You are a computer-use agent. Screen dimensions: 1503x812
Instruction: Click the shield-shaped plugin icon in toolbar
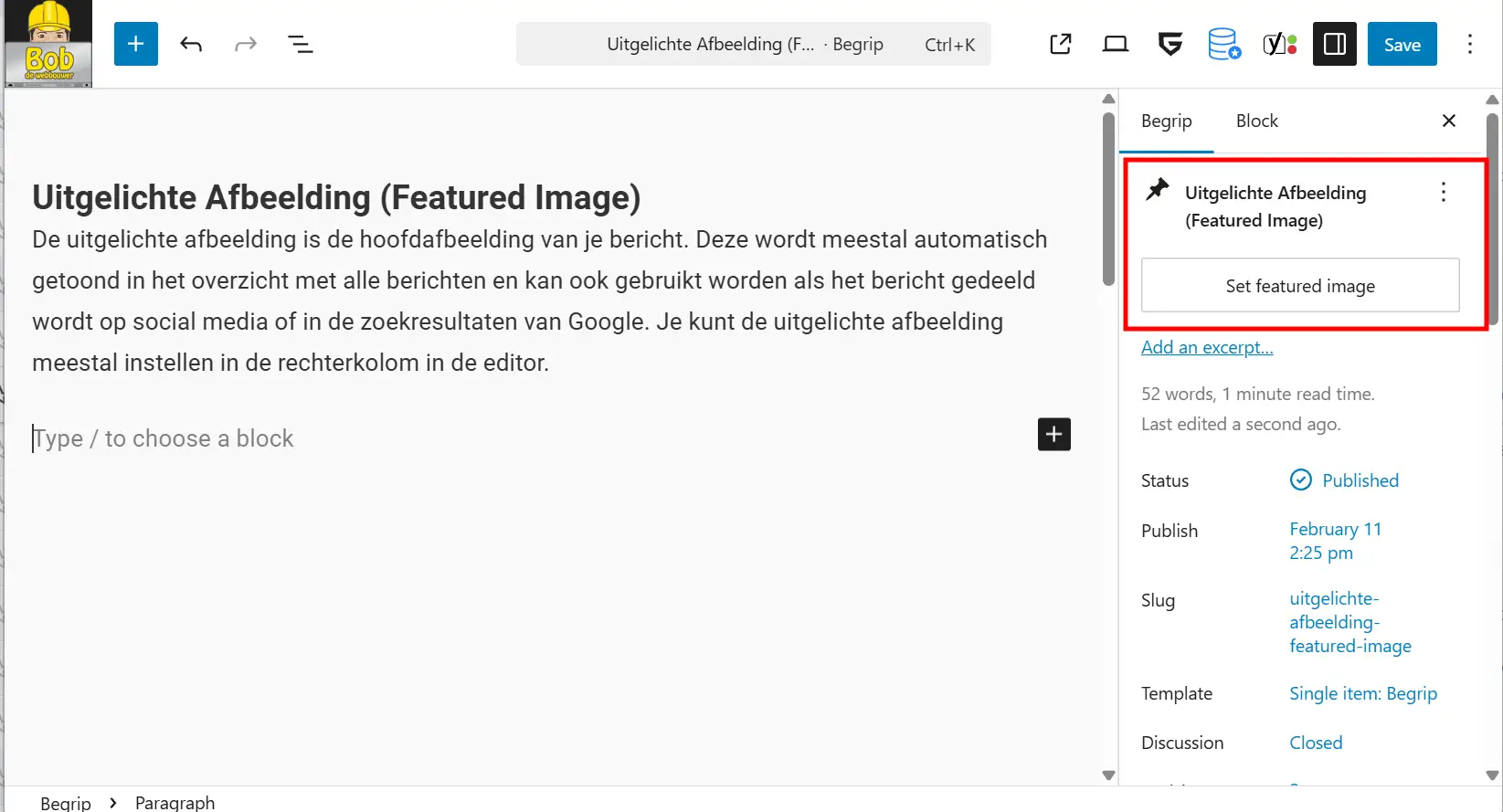tap(1170, 44)
